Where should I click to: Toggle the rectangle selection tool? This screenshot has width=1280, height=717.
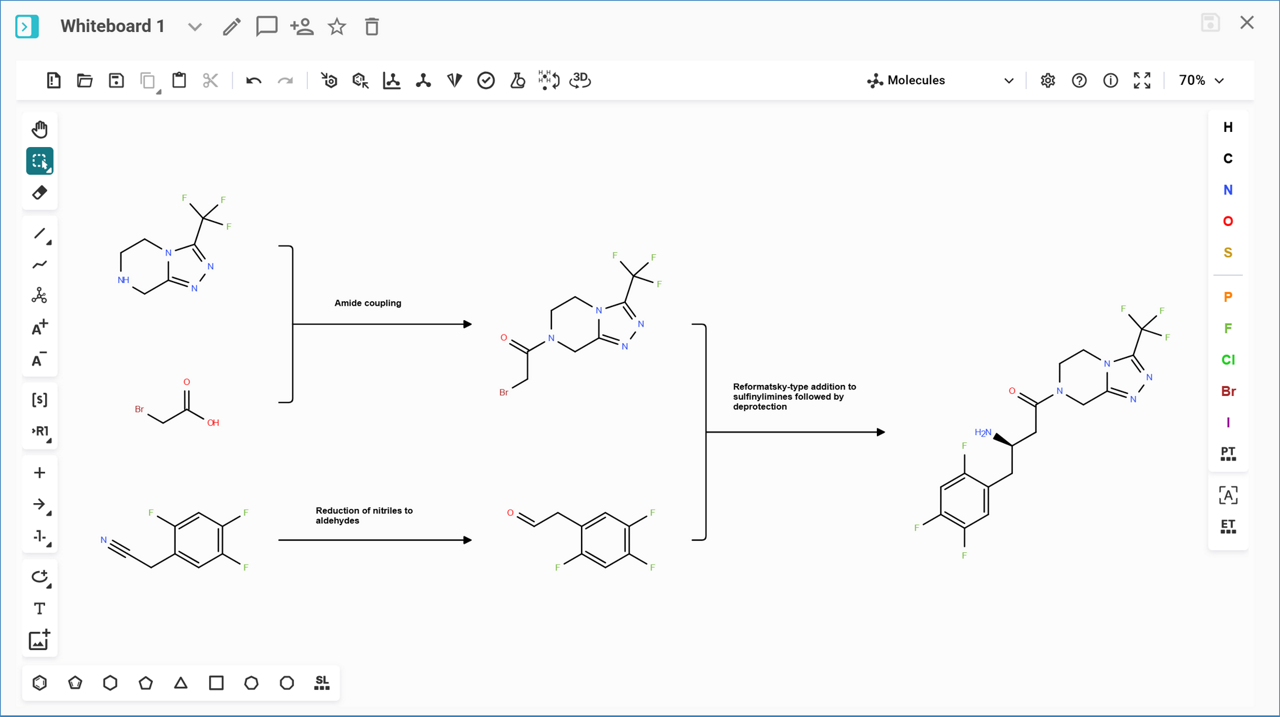pyautogui.click(x=39, y=161)
